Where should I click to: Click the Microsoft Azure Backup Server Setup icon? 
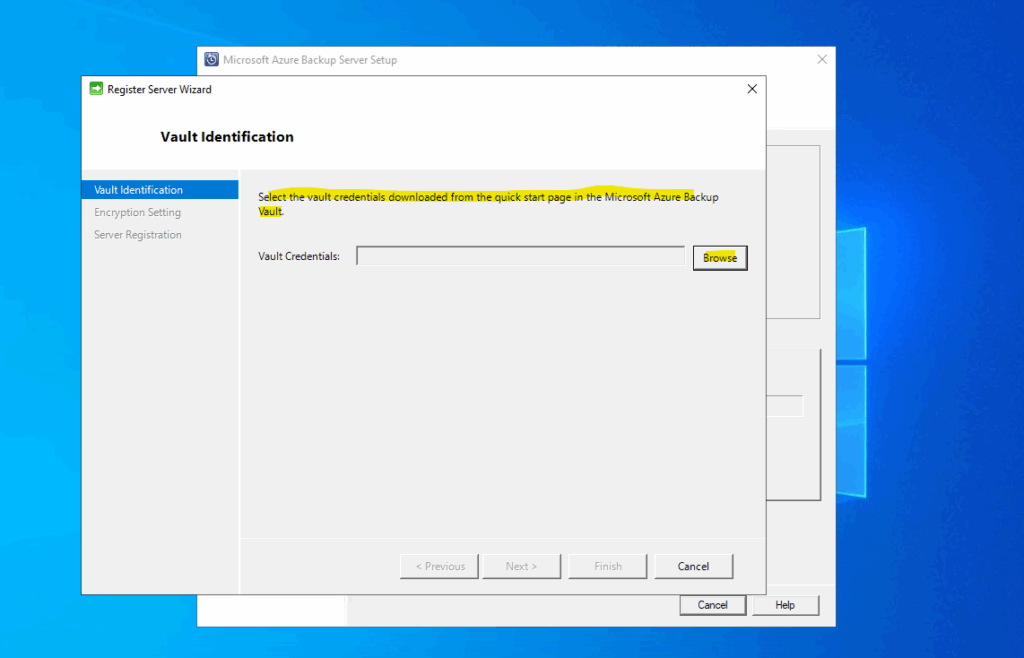(212, 59)
